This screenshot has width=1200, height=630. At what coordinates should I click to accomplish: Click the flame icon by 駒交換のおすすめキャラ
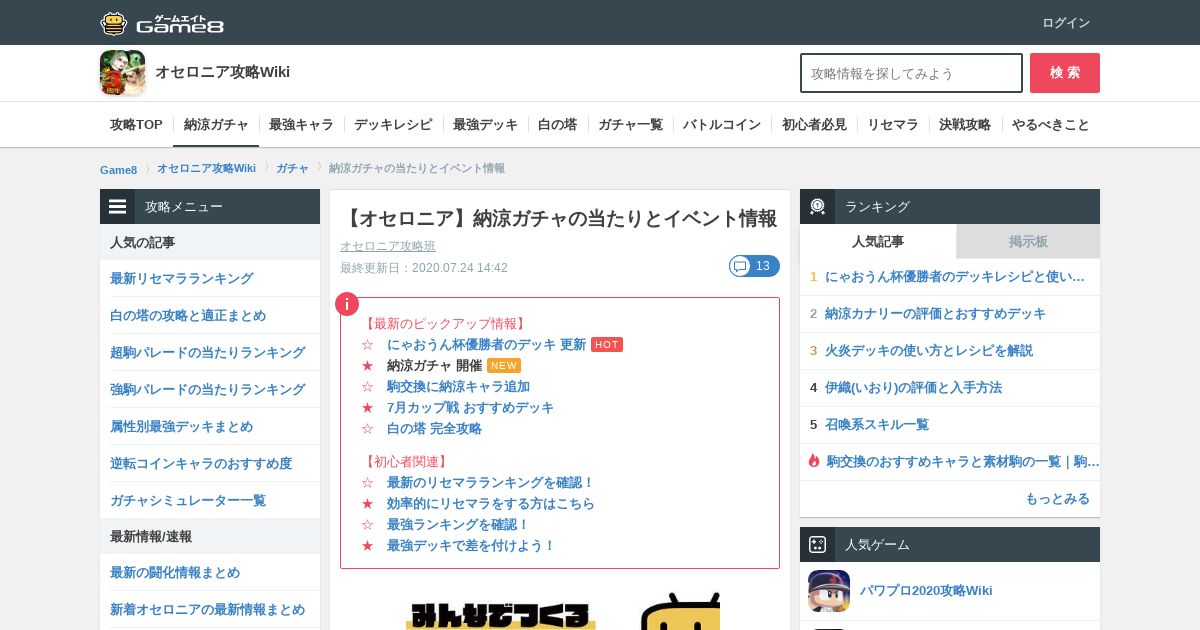(814, 461)
